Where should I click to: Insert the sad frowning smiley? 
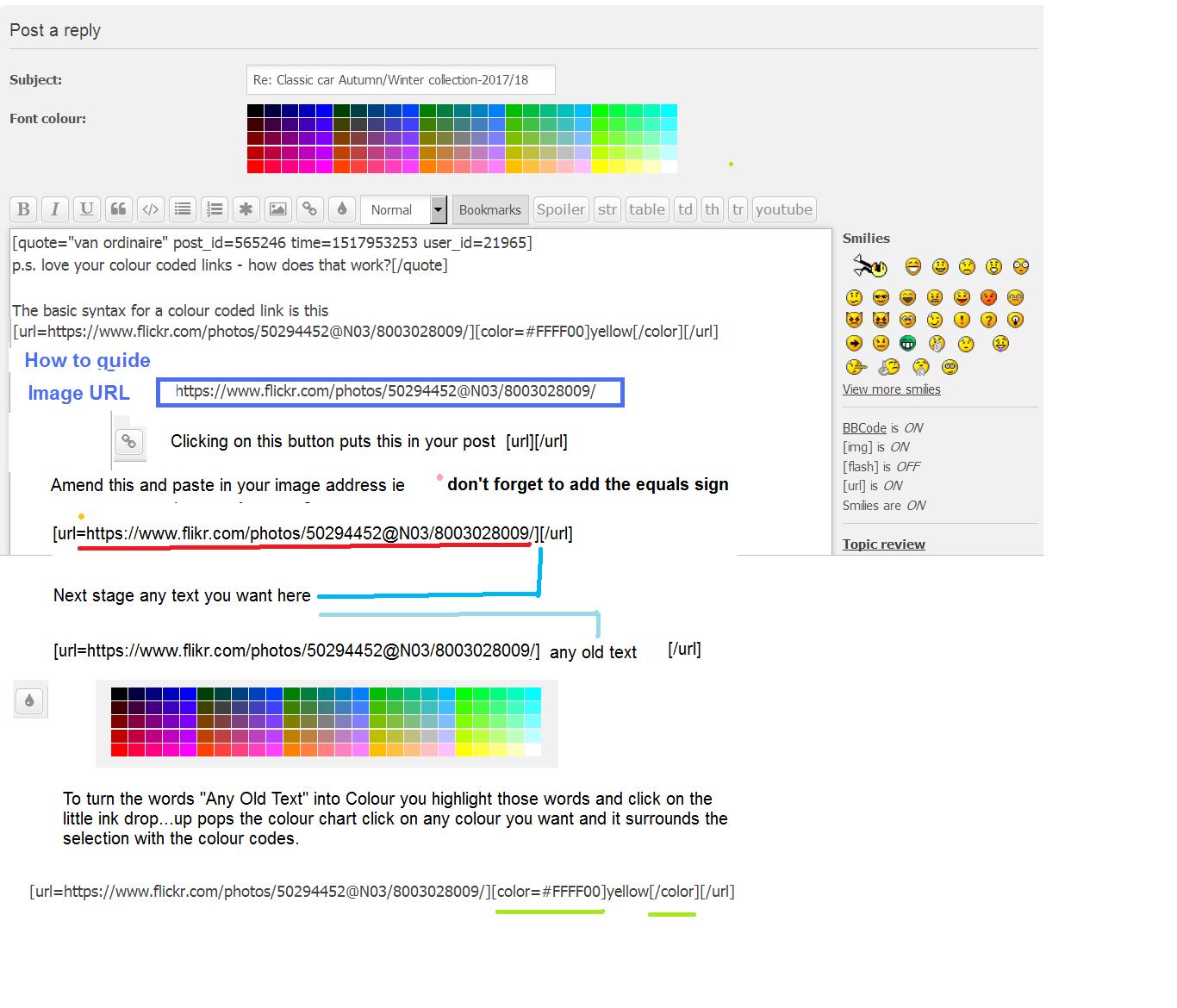coord(967,266)
